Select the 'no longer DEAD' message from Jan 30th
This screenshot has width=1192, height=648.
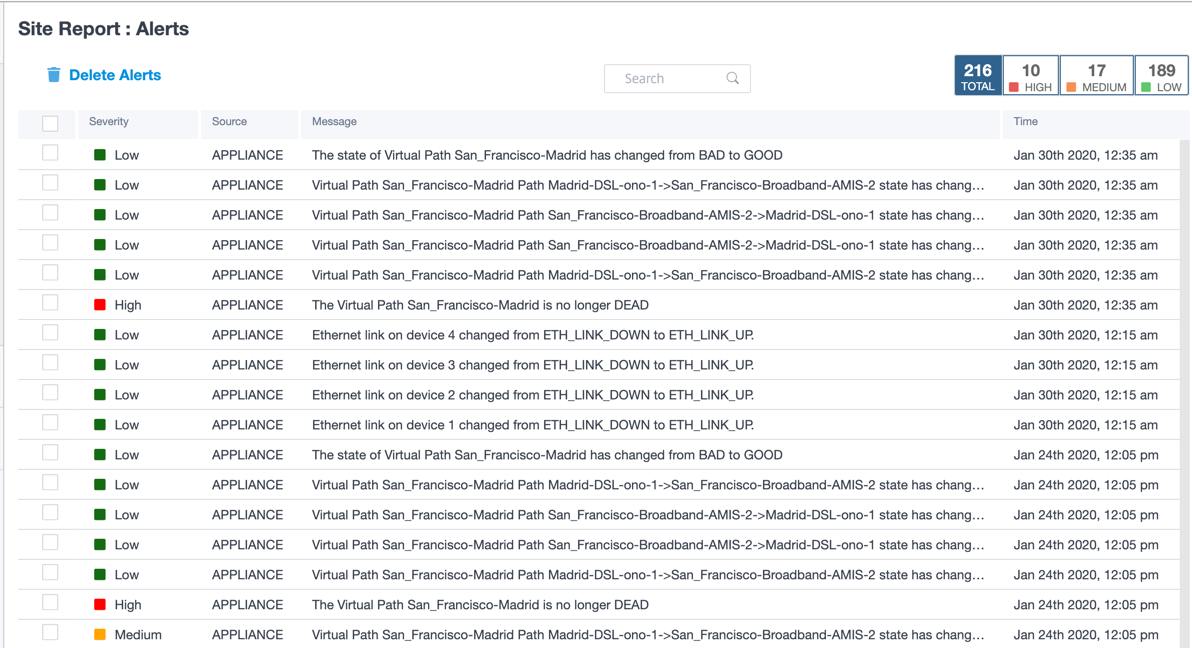[480, 305]
